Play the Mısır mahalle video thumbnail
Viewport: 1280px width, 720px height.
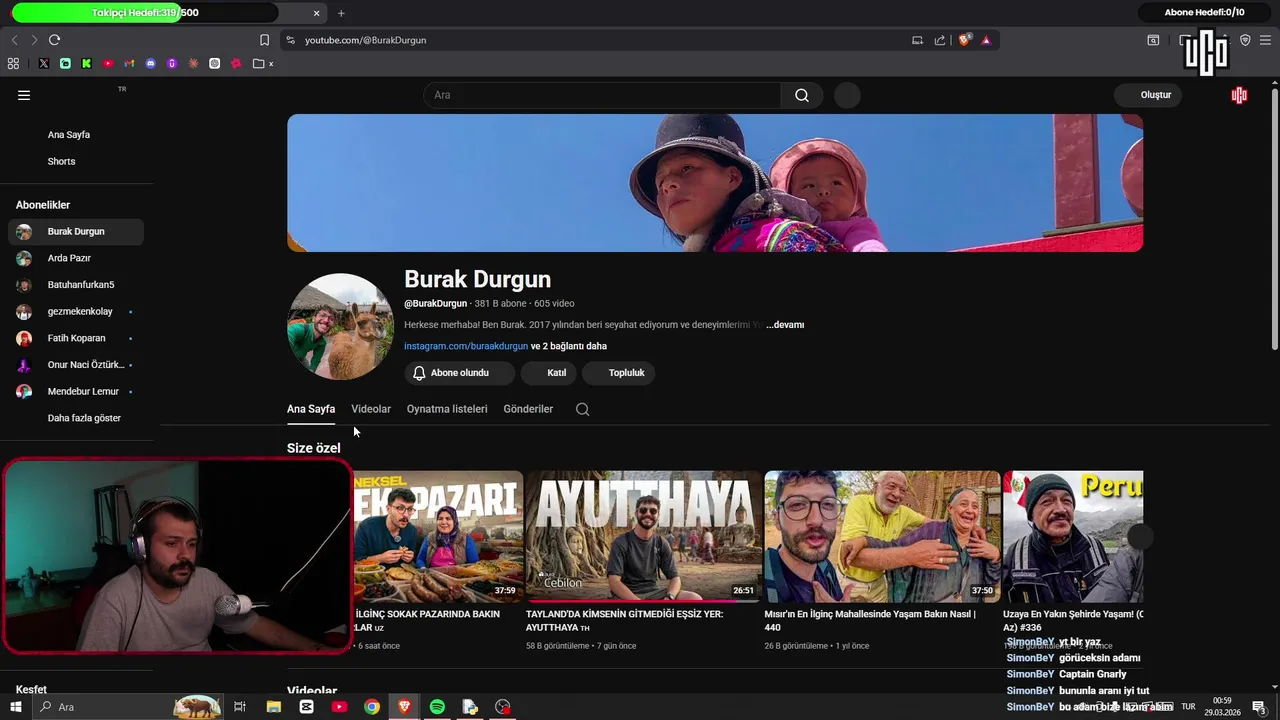coord(882,536)
